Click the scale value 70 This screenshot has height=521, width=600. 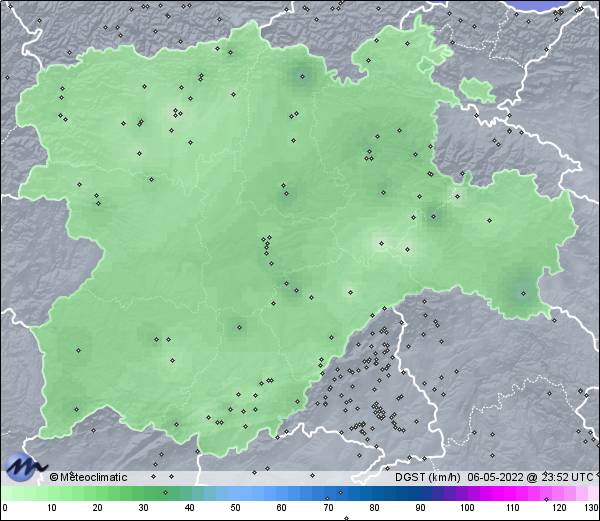point(328,508)
